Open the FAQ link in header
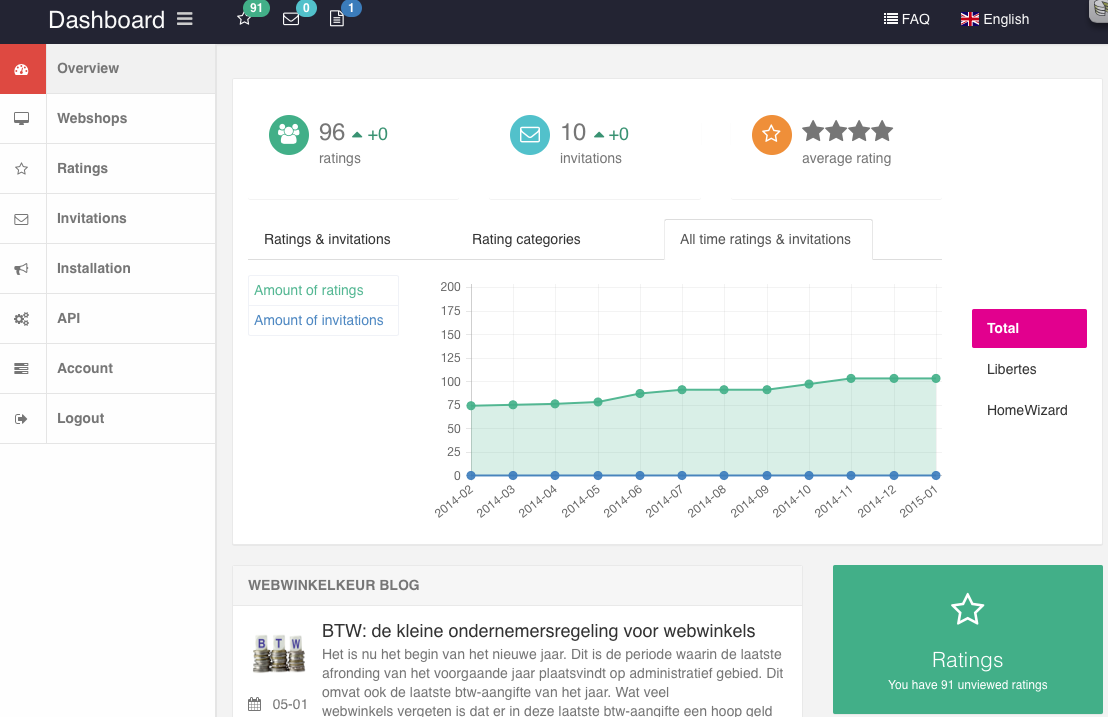 tap(907, 19)
